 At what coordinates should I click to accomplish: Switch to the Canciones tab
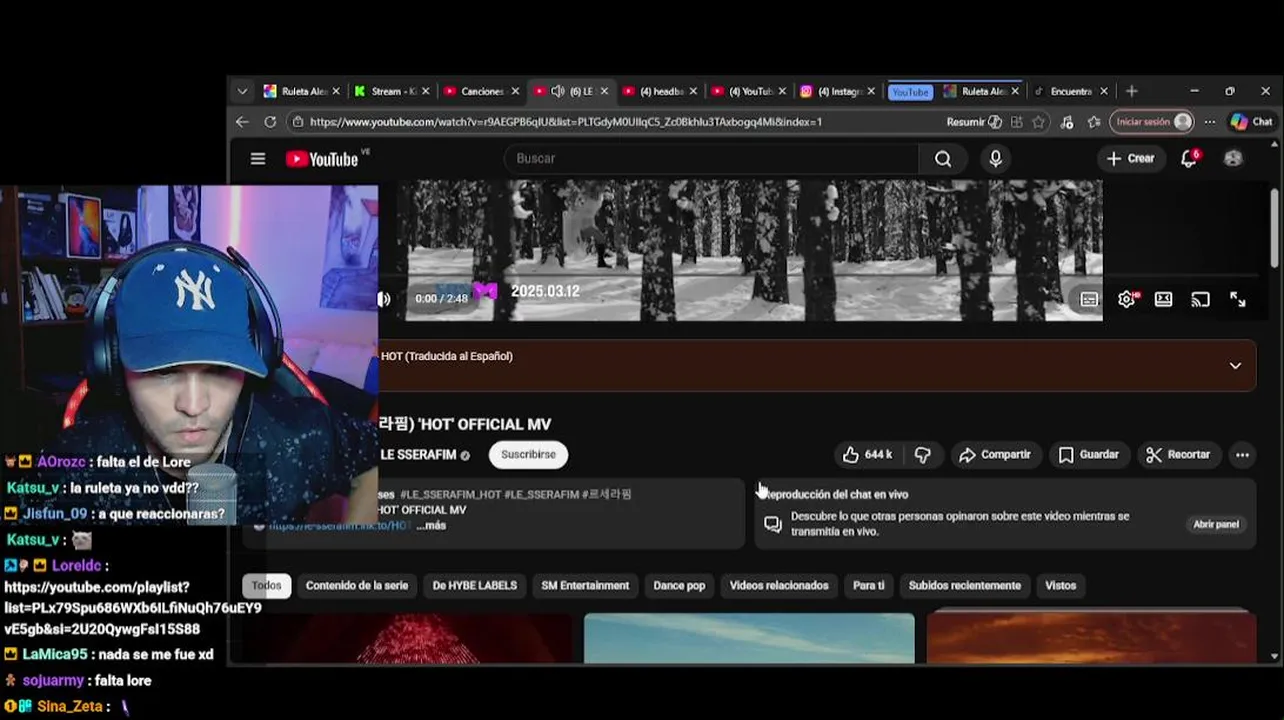(x=480, y=91)
